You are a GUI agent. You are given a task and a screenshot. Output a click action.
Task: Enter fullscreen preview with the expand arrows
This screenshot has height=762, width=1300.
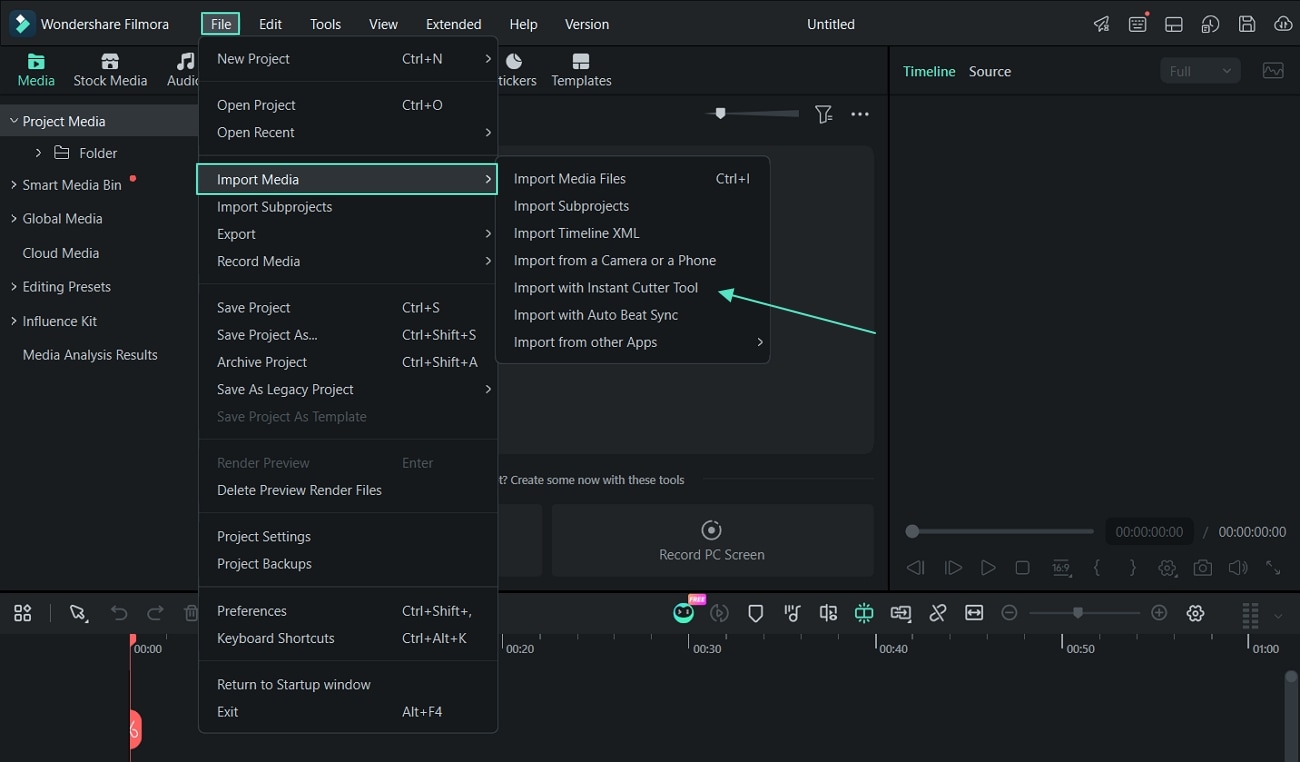(1273, 567)
